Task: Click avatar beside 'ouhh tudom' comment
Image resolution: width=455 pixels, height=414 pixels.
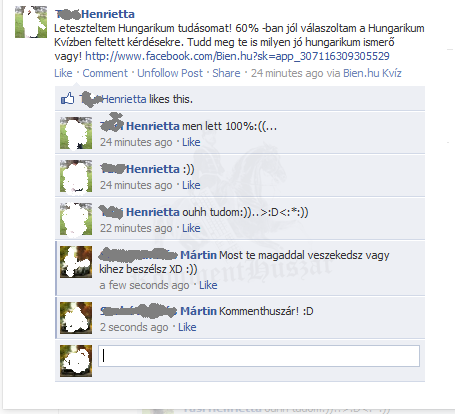Action: [76, 219]
